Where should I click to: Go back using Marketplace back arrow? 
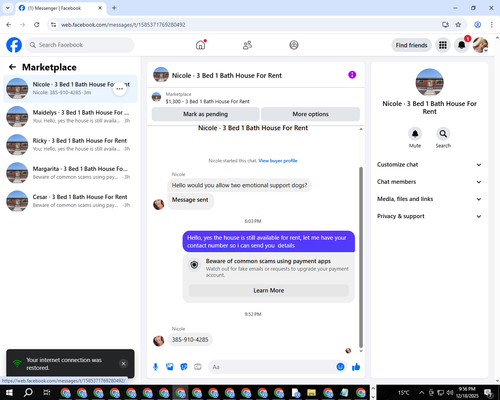pos(13,67)
